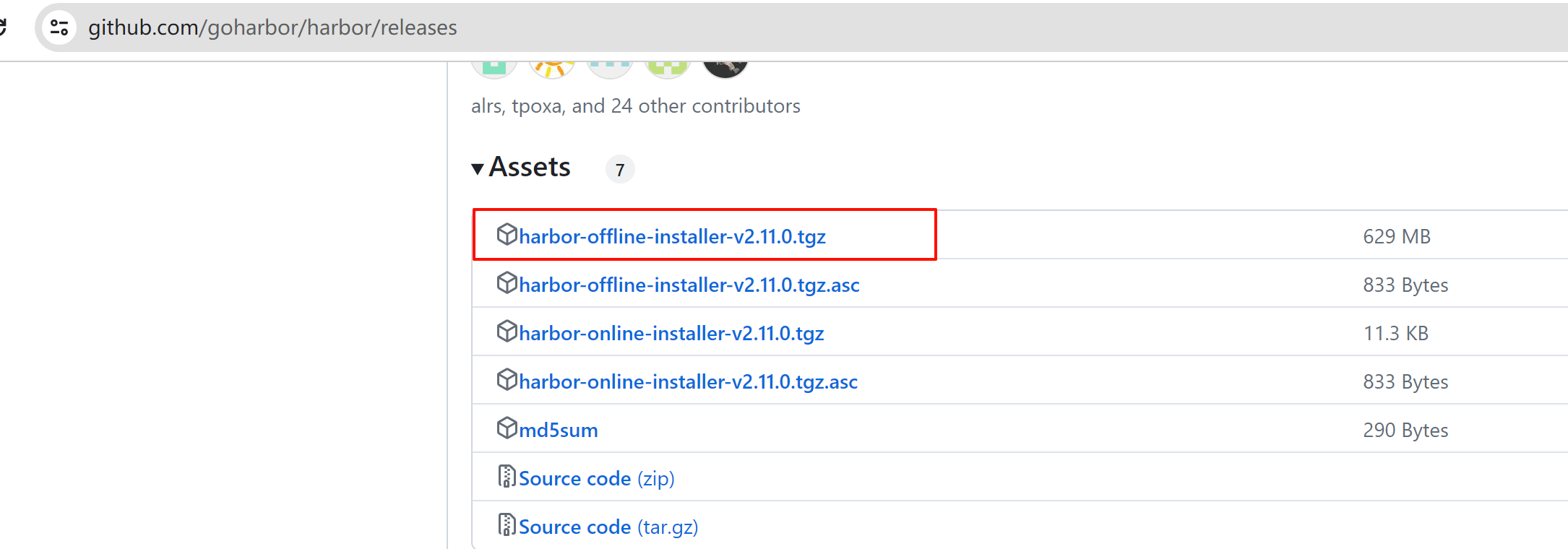Click the archive icon beside Source code (tar.gz)

click(x=507, y=525)
